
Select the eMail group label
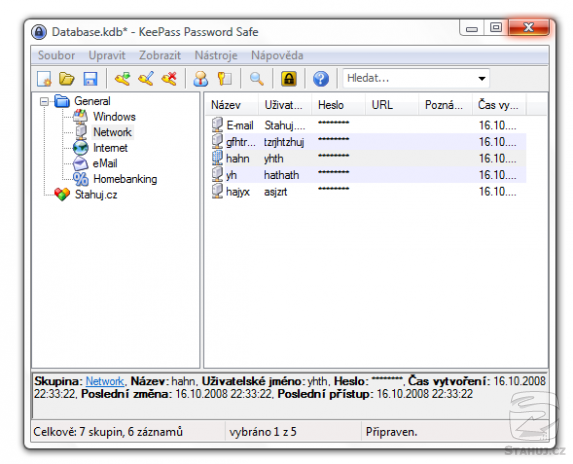pyautogui.click(x=105, y=163)
